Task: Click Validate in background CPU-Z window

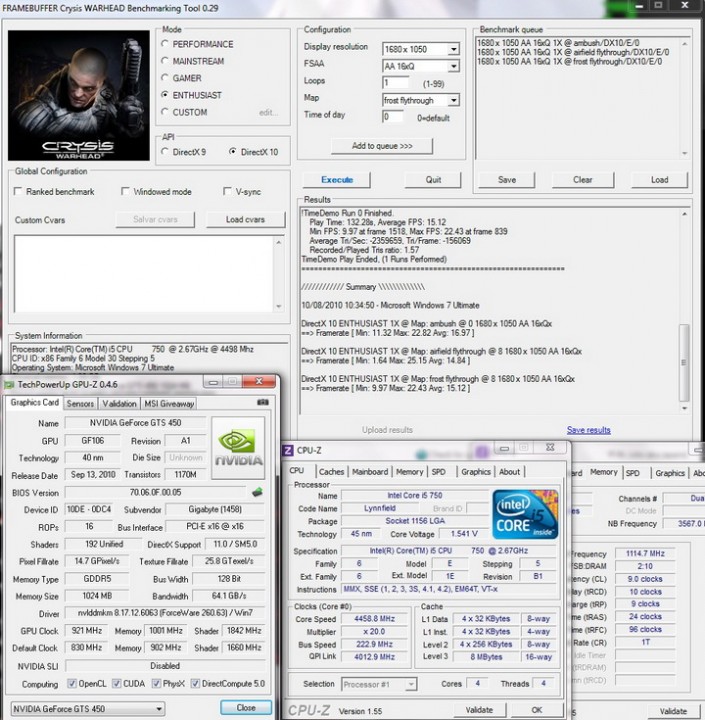Action: 673,711
